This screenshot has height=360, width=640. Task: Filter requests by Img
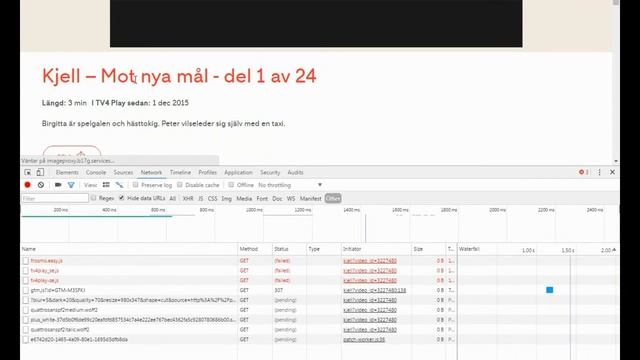pyautogui.click(x=227, y=198)
